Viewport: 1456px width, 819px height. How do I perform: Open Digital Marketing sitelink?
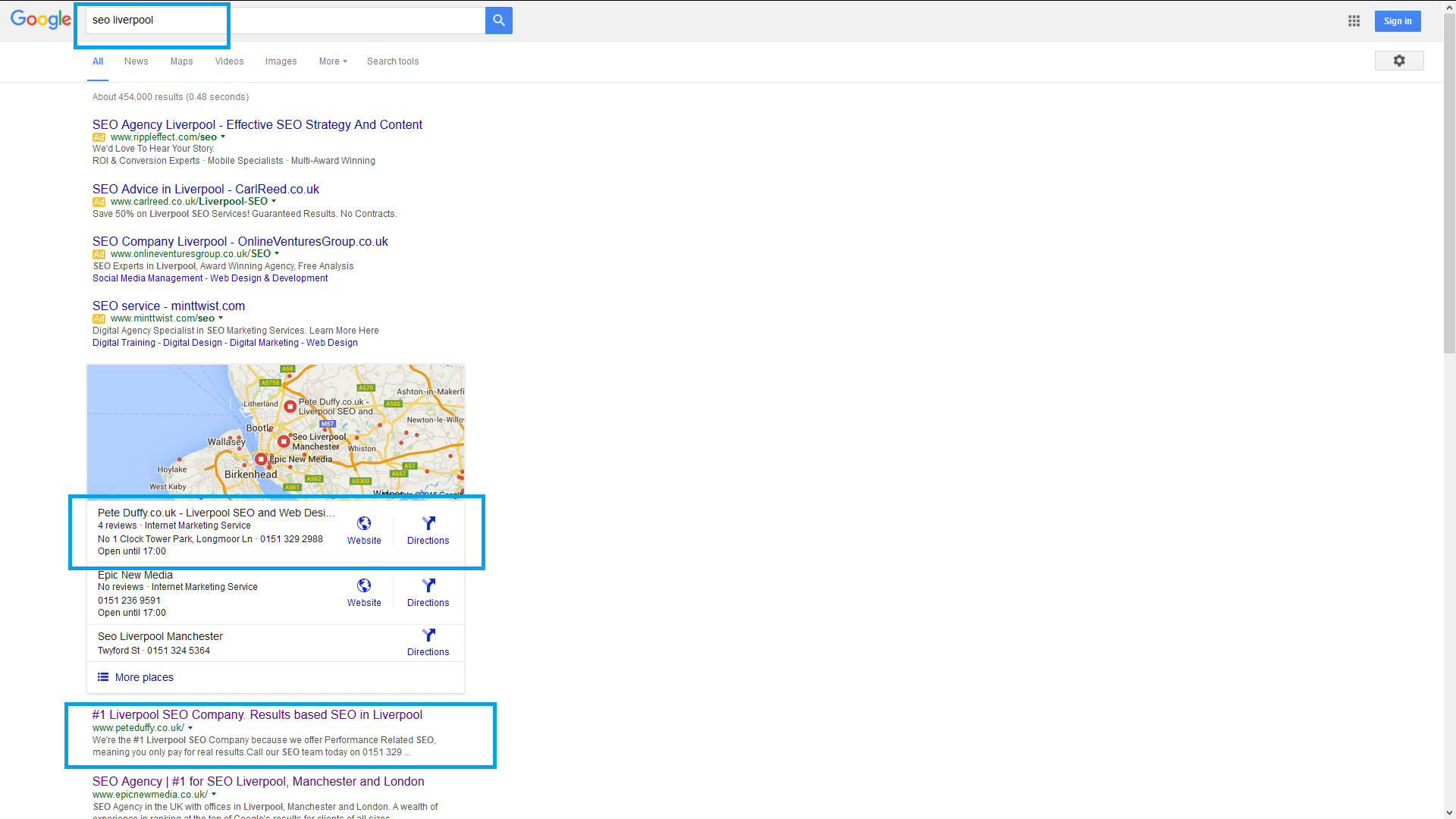tap(264, 343)
